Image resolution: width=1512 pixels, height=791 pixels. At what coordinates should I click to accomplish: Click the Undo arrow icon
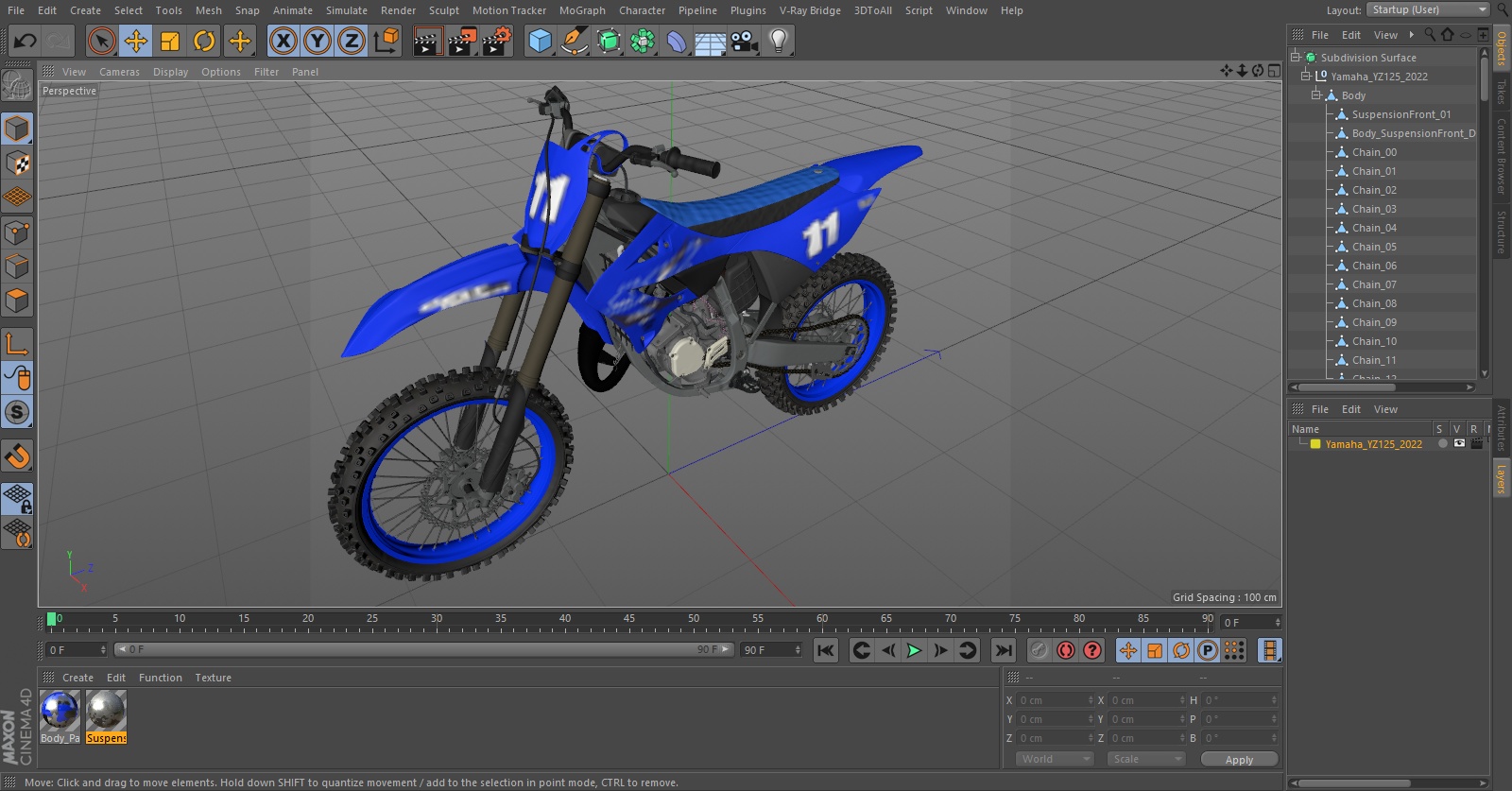coord(26,41)
